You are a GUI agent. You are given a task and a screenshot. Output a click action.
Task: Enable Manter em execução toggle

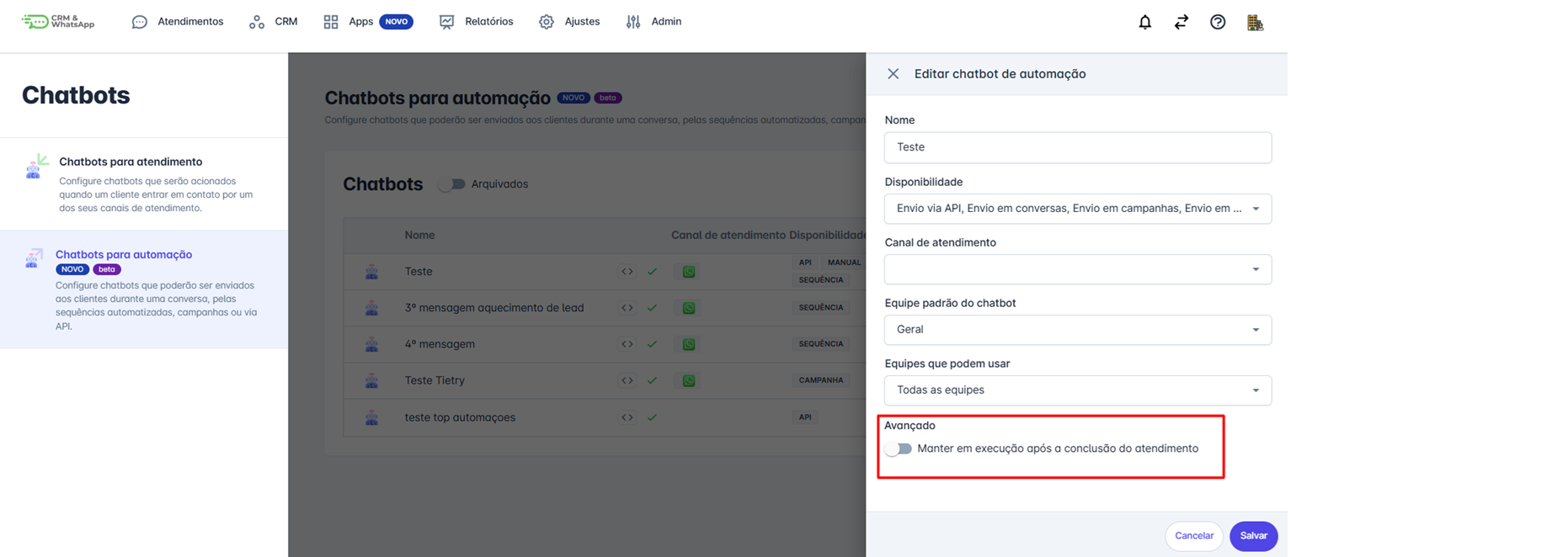coord(899,449)
